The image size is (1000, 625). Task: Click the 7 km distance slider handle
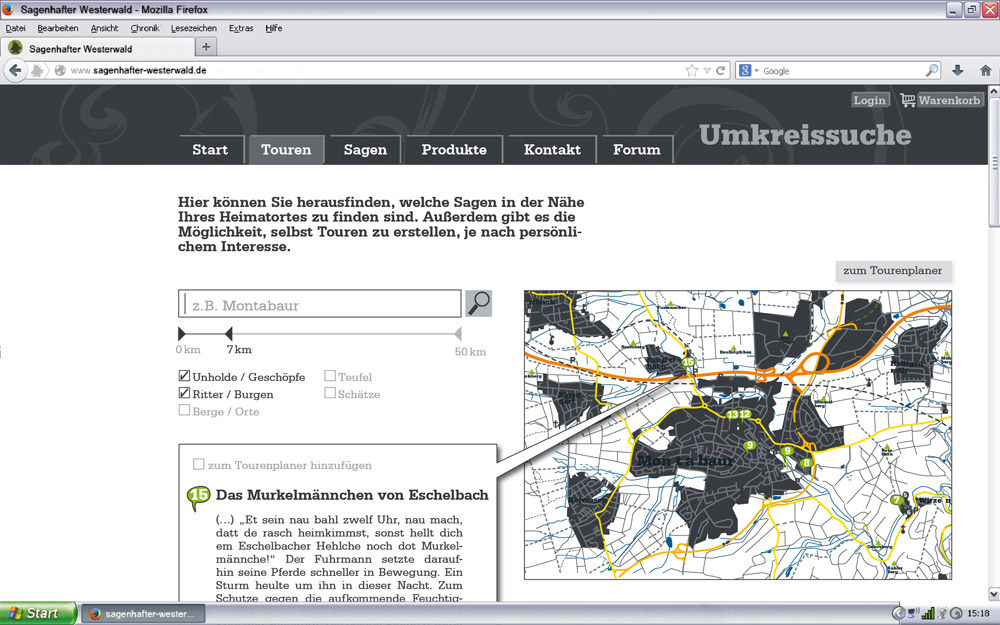(229, 333)
